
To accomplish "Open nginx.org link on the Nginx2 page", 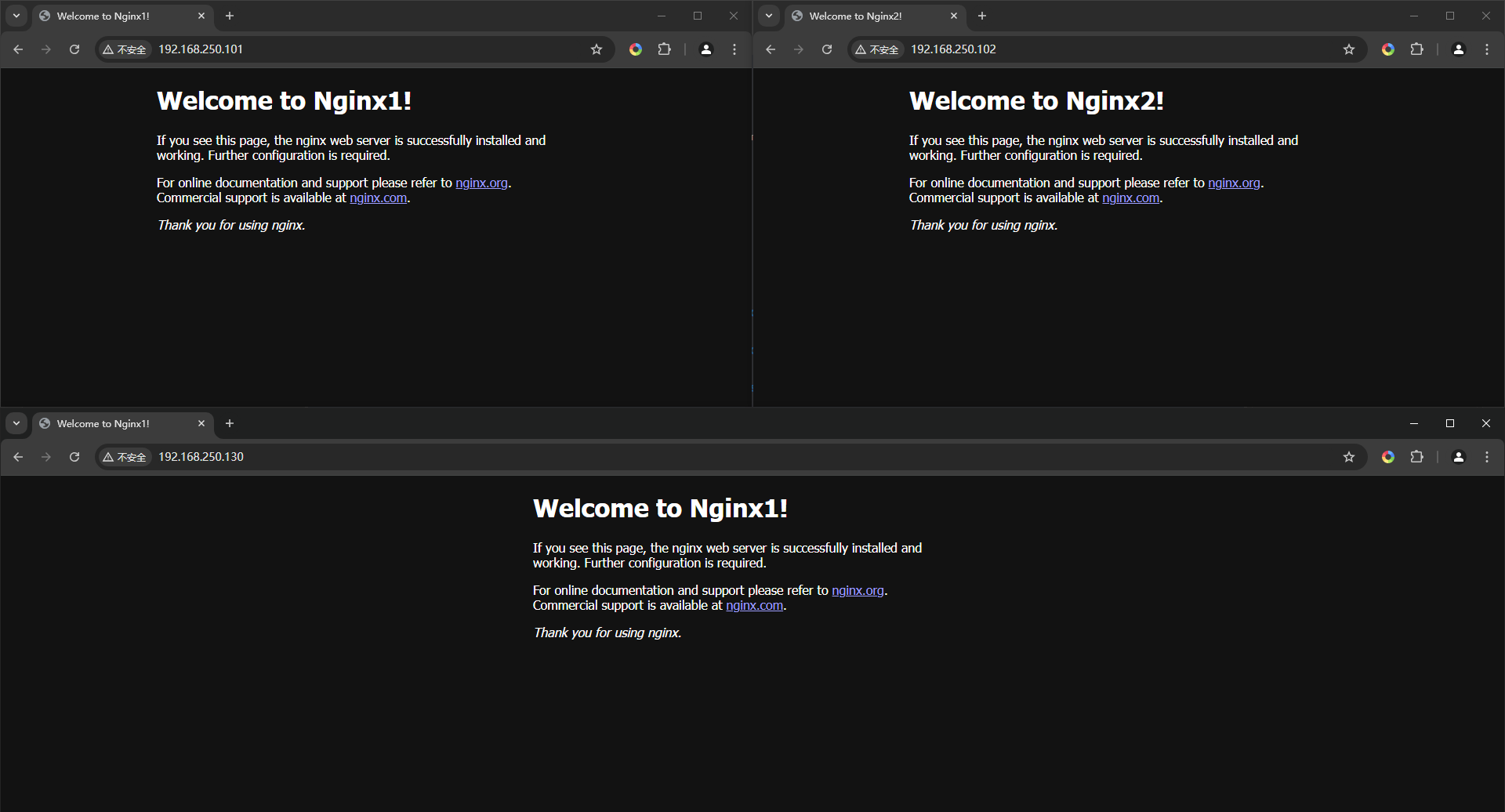I will click(x=1234, y=183).
